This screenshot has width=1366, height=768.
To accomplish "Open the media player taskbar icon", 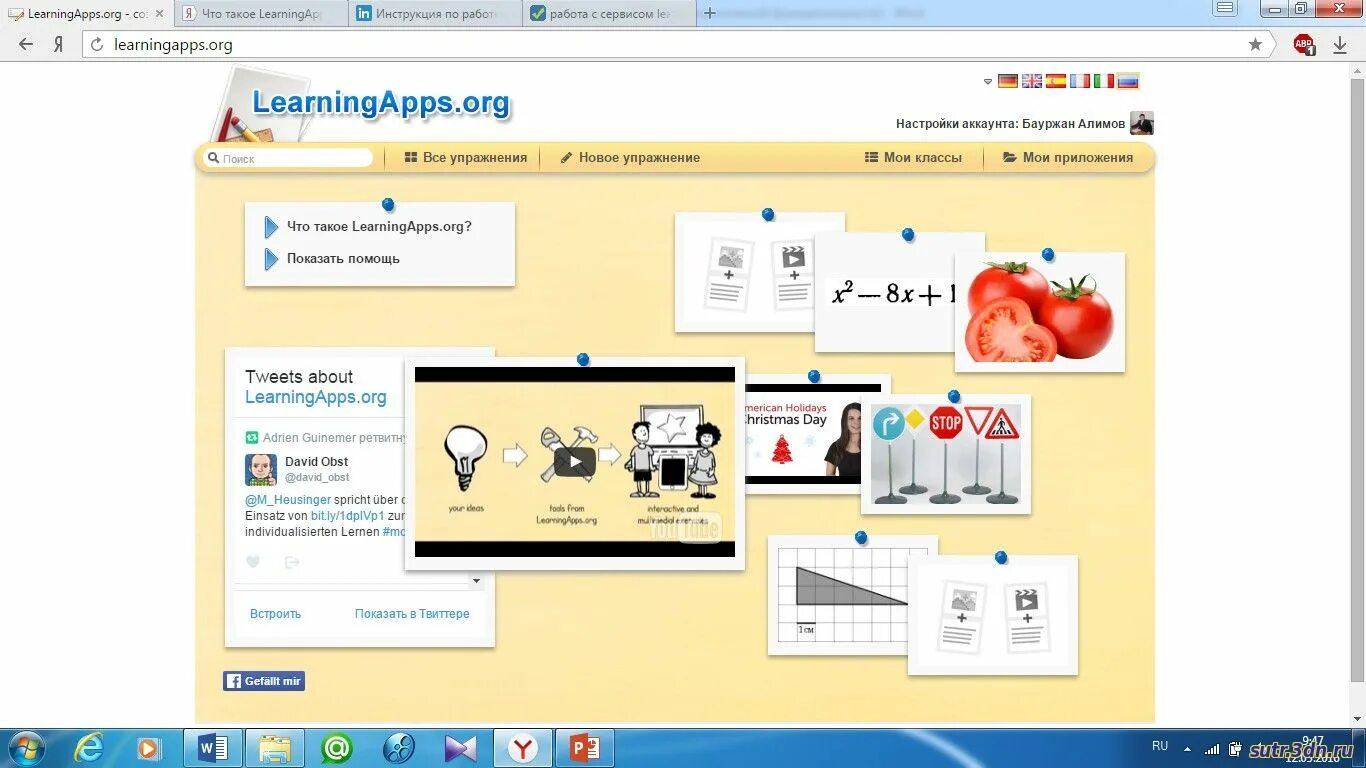I will tap(149, 748).
